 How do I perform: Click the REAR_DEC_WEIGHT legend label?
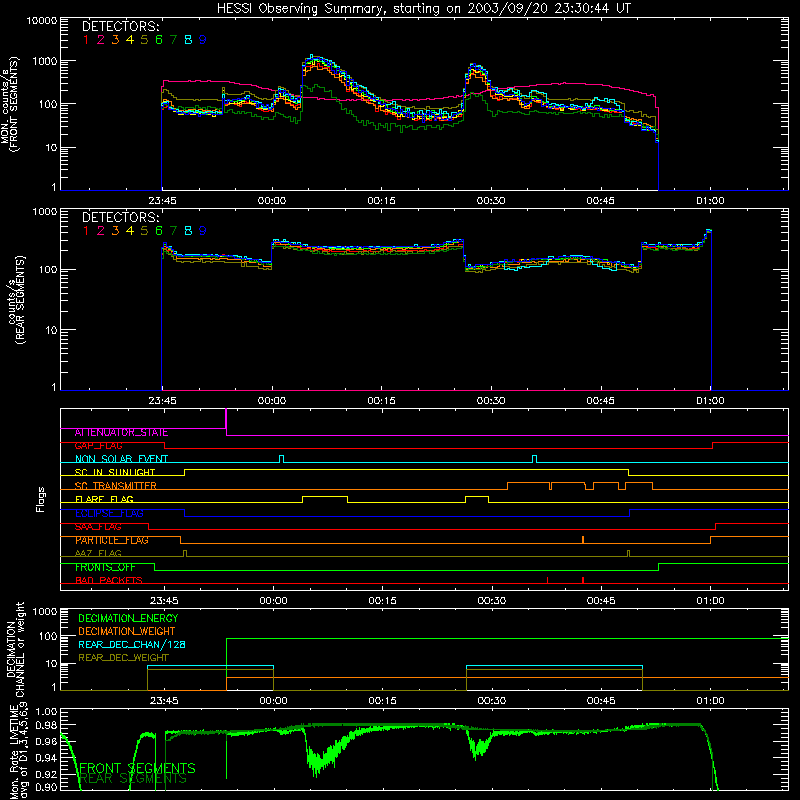[123, 658]
